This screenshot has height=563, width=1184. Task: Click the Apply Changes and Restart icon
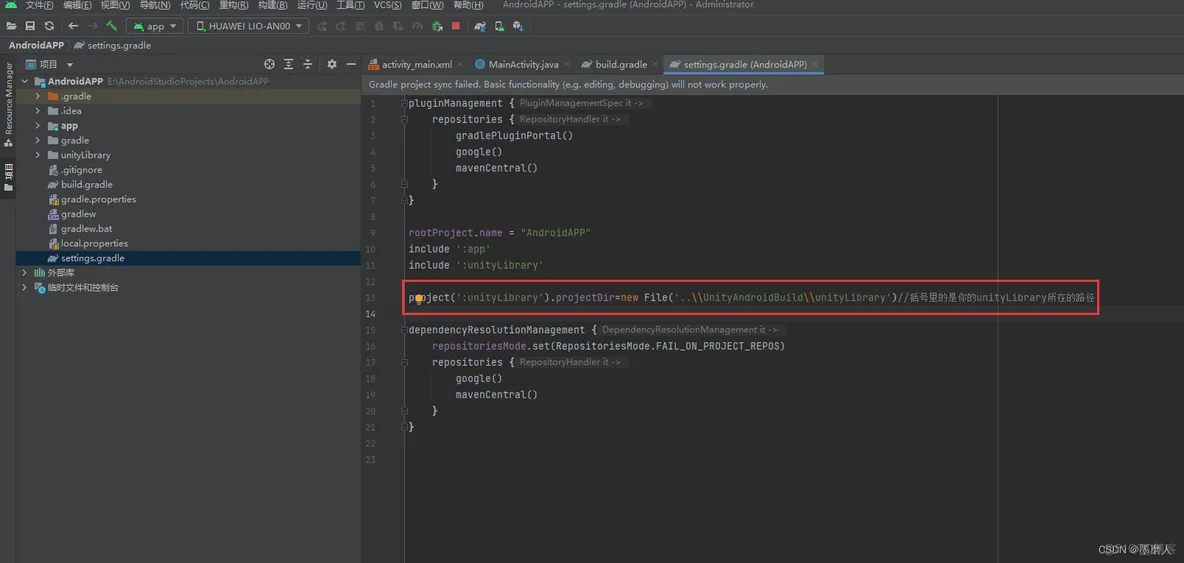(341, 26)
